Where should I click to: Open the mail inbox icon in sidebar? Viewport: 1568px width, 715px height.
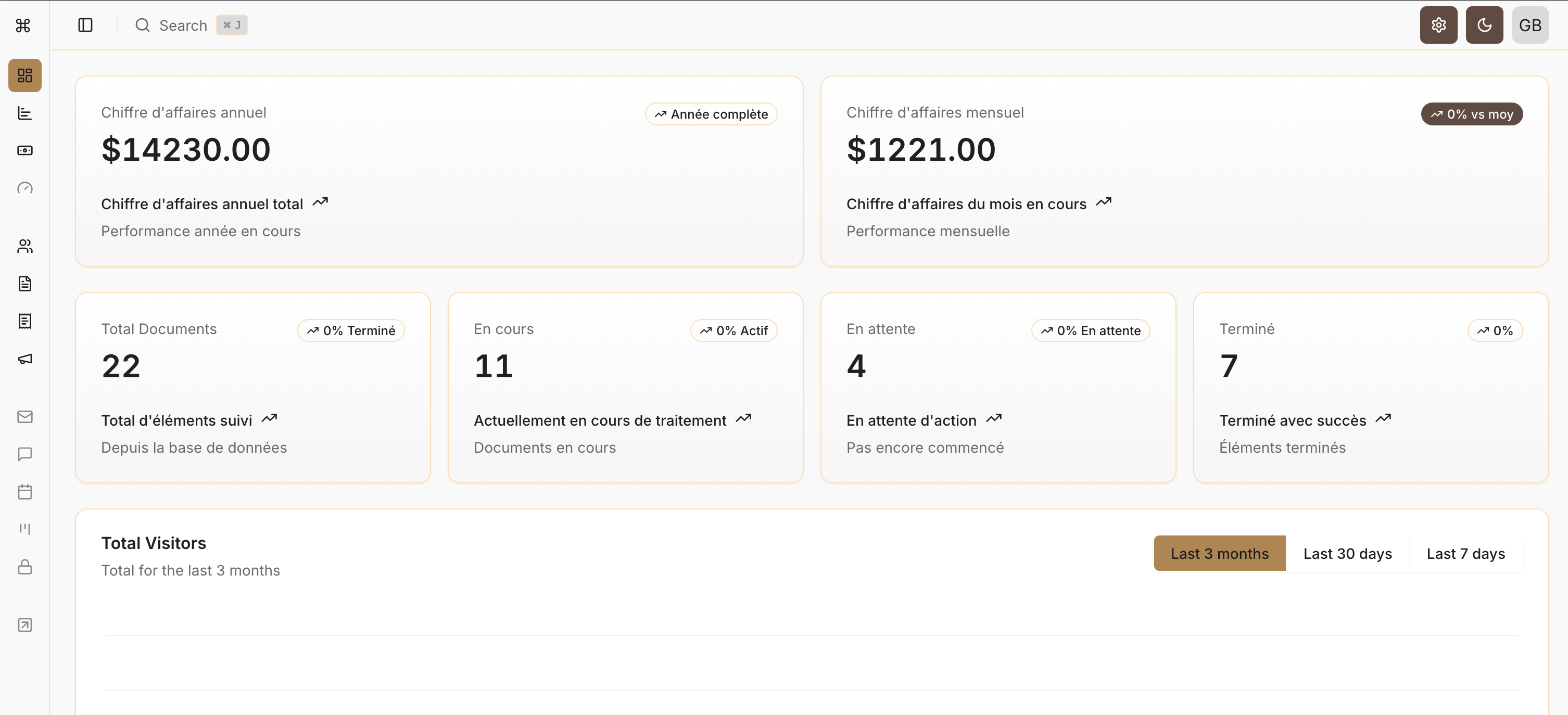pyautogui.click(x=24, y=417)
